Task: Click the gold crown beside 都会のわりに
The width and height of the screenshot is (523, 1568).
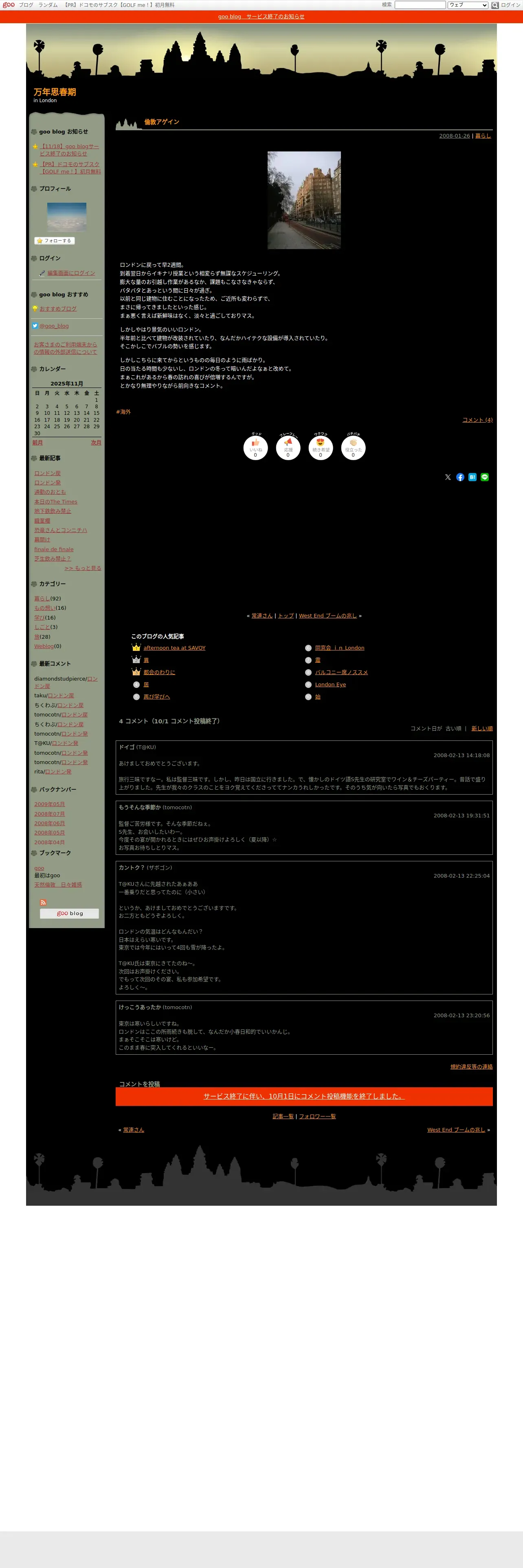Action: (x=136, y=672)
